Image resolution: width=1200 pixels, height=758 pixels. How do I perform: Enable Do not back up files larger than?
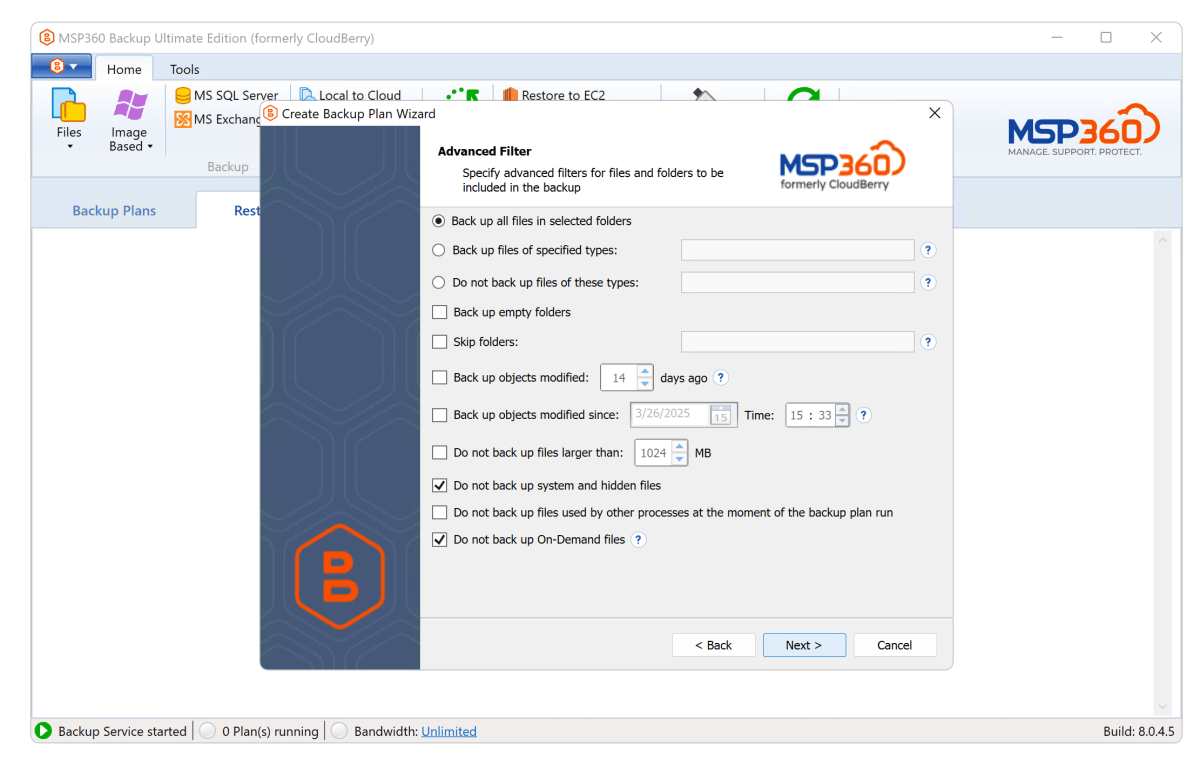439,452
